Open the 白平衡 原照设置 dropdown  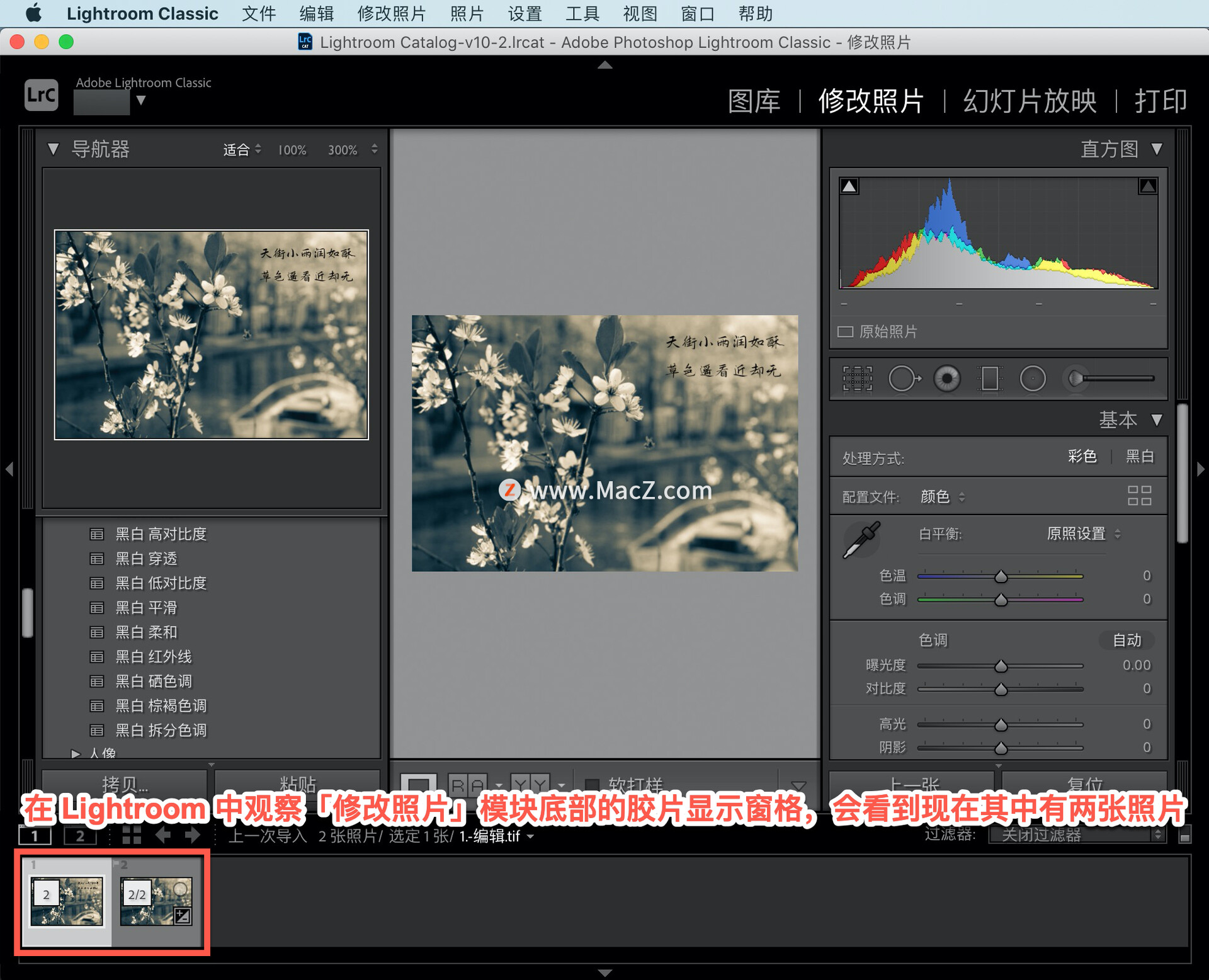pyautogui.click(x=1084, y=533)
